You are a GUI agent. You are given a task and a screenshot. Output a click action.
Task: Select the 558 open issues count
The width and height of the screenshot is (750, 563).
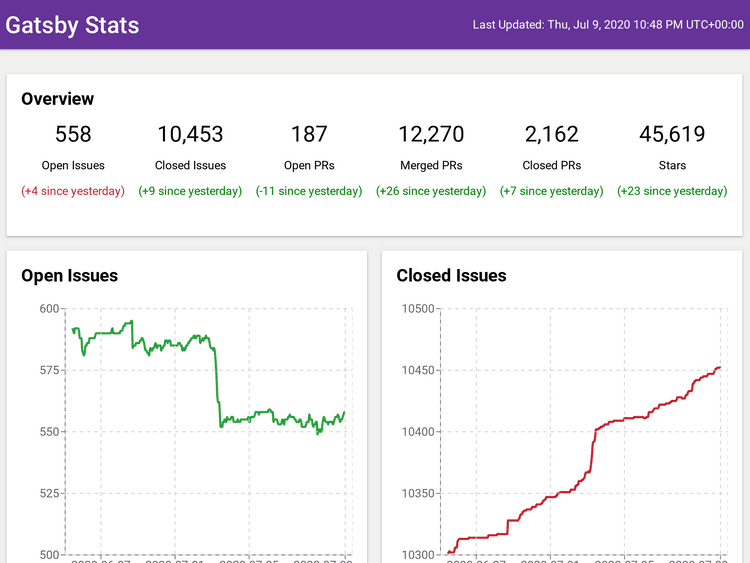[73, 134]
